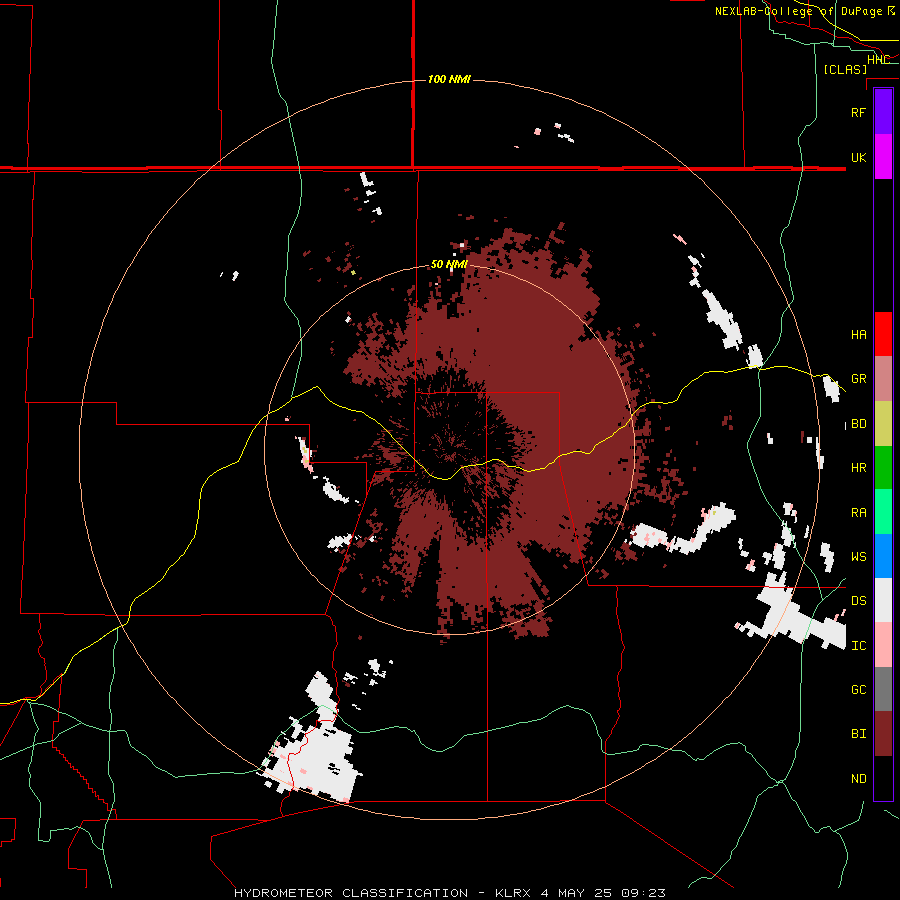
Task: Pick the gray GC legend swatch
Action: click(x=883, y=689)
